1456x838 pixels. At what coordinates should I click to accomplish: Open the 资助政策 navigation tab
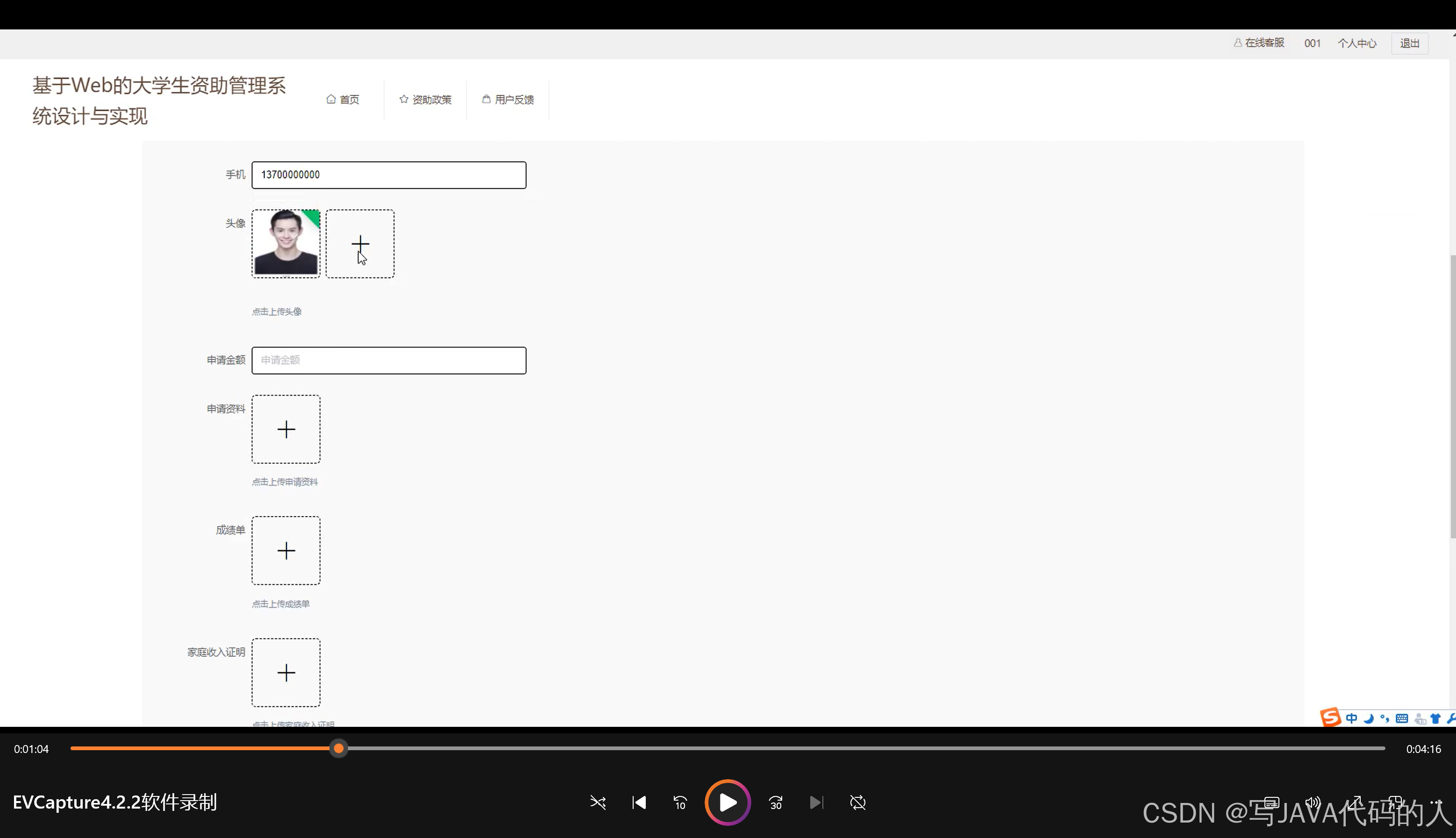click(426, 99)
